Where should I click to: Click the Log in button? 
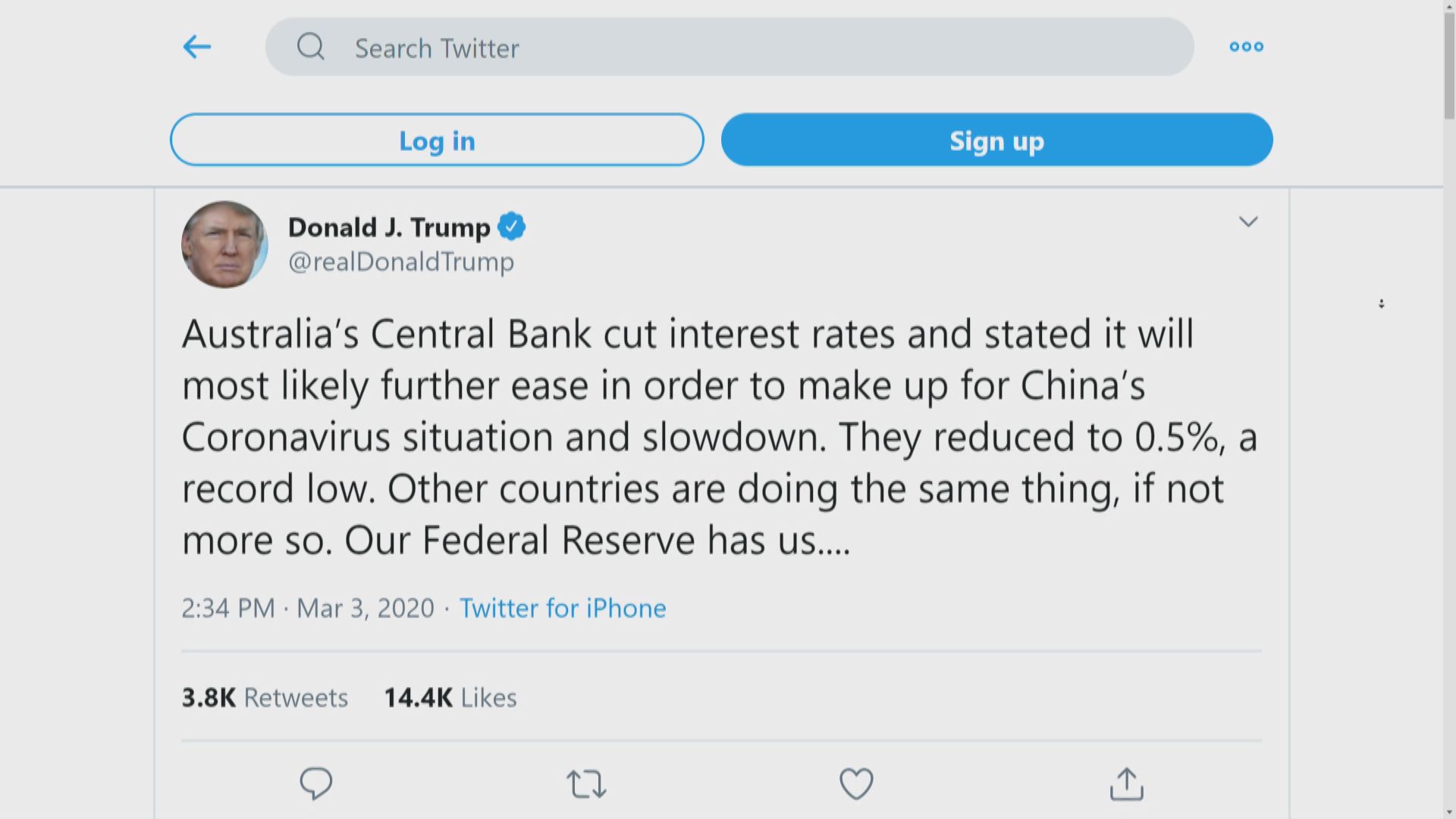tap(437, 140)
